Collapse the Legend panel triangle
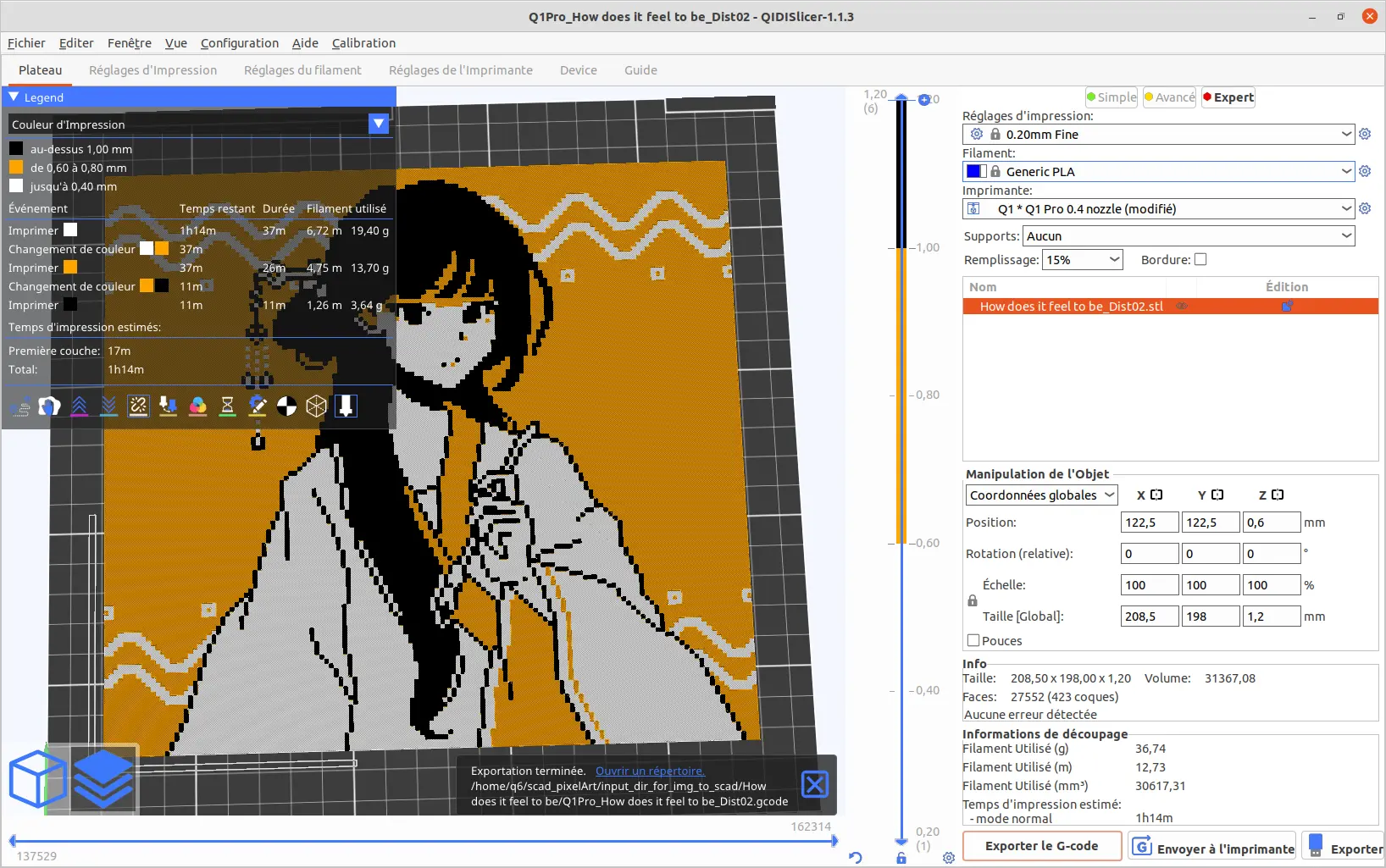The width and height of the screenshot is (1386, 868). pos(14,97)
